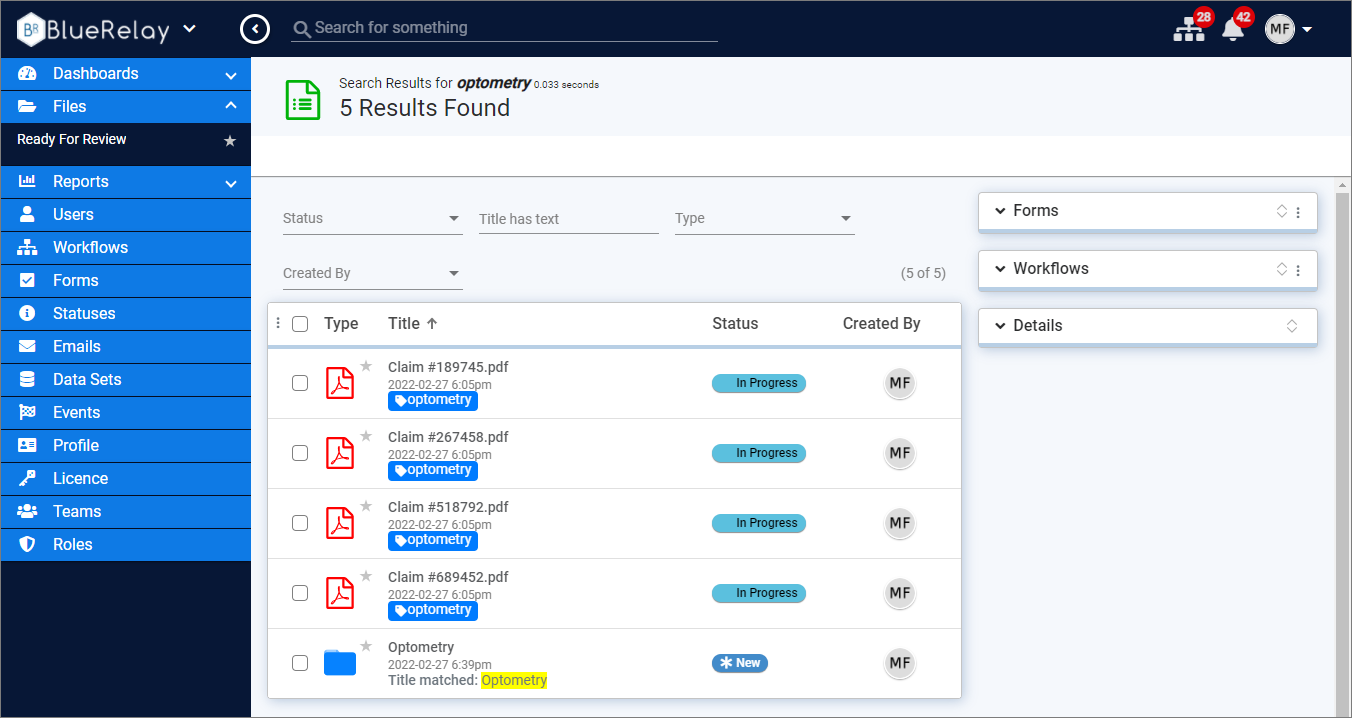Open Roles in the sidebar
Image resolution: width=1352 pixels, height=718 pixels.
[125, 544]
